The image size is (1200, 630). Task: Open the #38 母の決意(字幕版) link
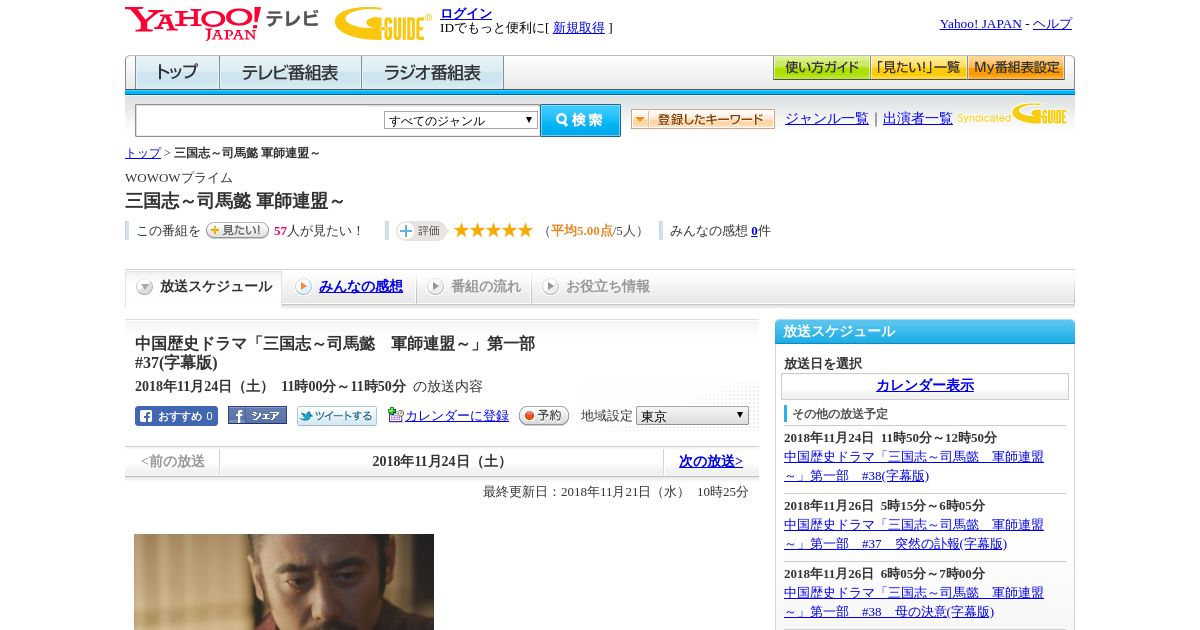914,602
